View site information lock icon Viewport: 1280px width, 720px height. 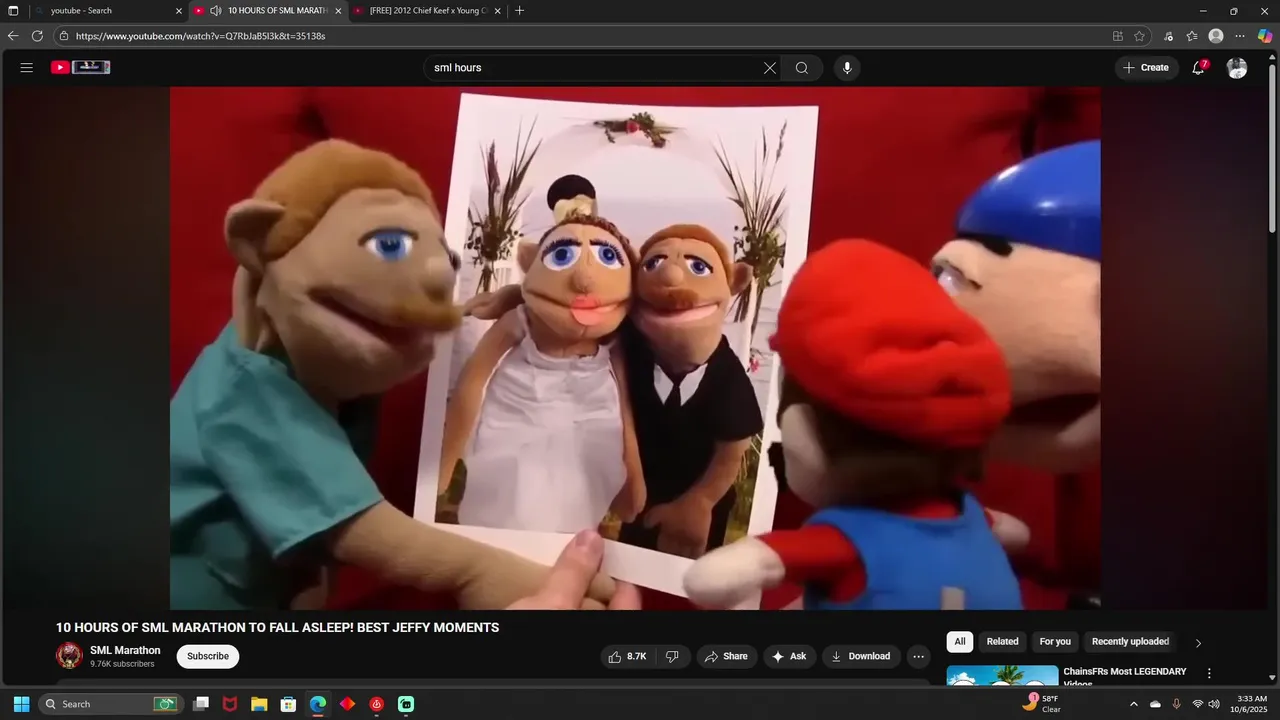pyautogui.click(x=64, y=36)
